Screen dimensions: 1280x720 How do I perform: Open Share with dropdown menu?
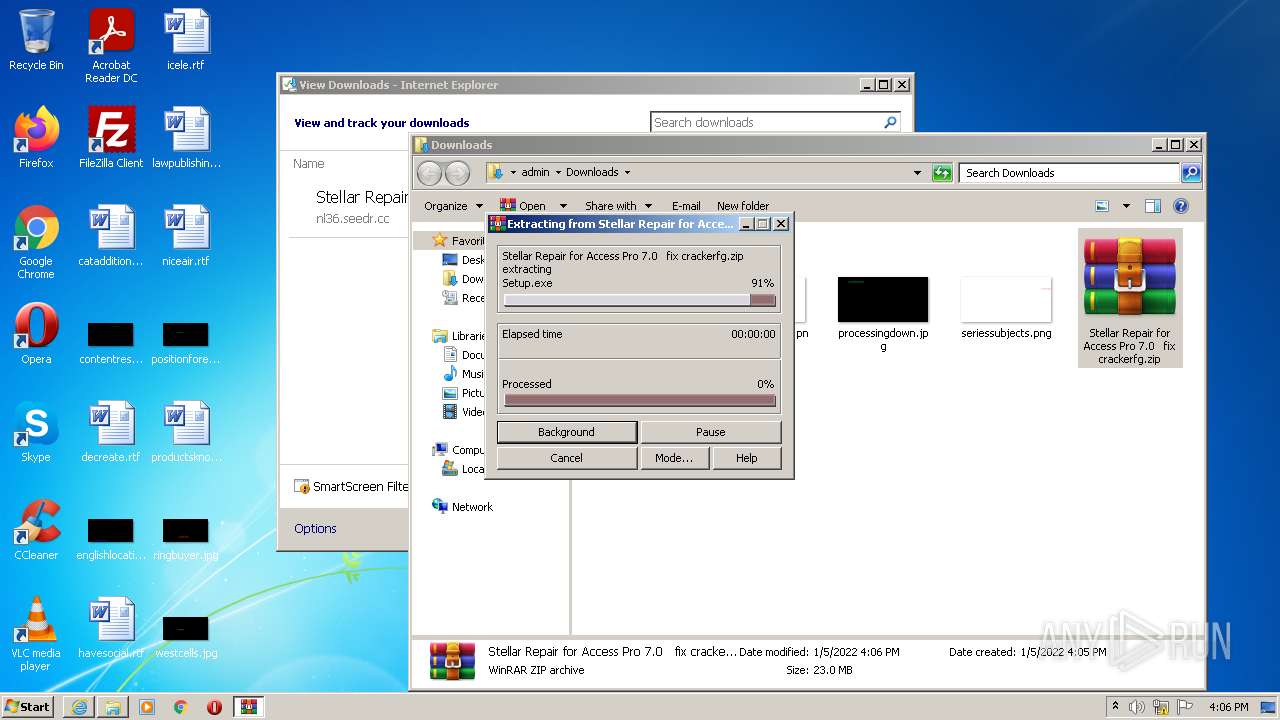tap(618, 206)
